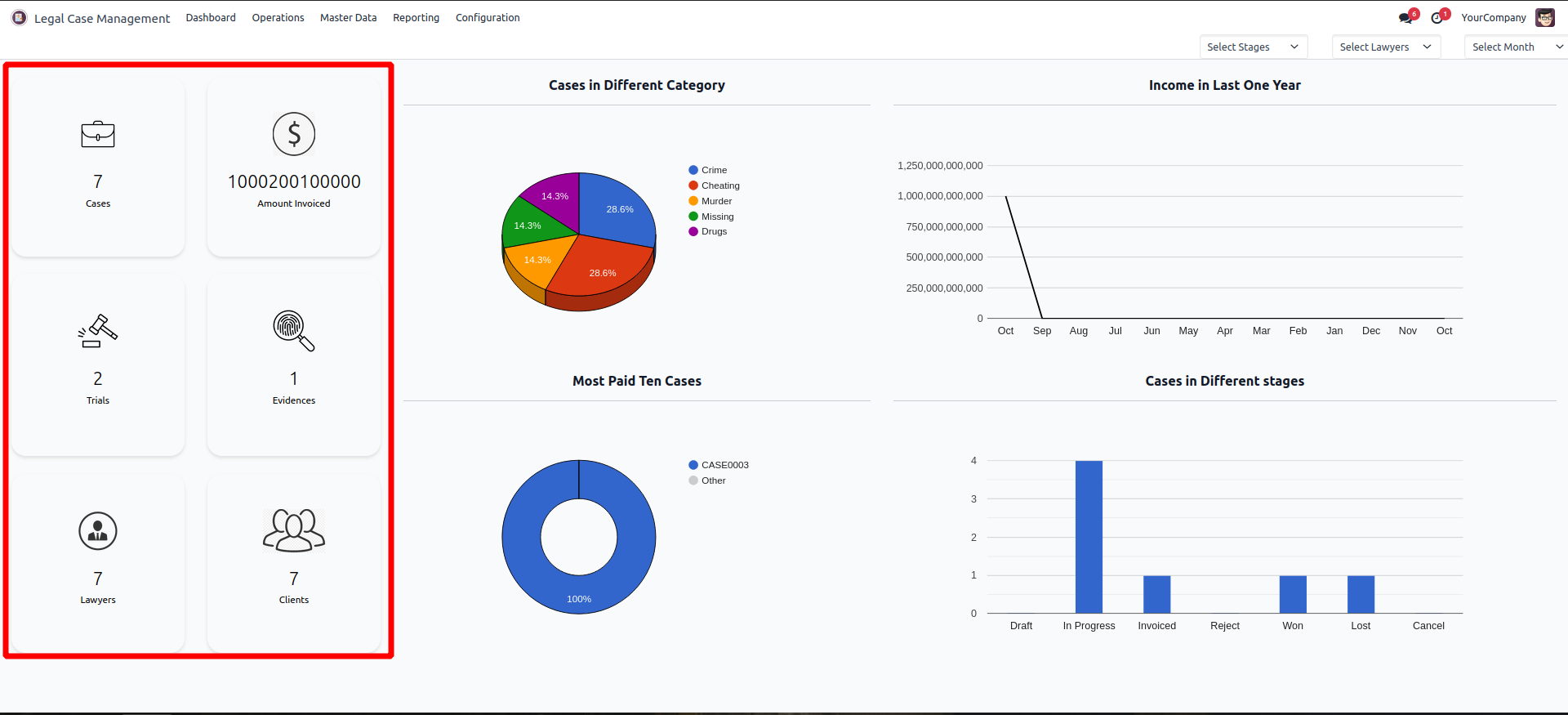Click the dollar Amount Invoiced icon
The image size is (1568, 715).
tap(294, 134)
